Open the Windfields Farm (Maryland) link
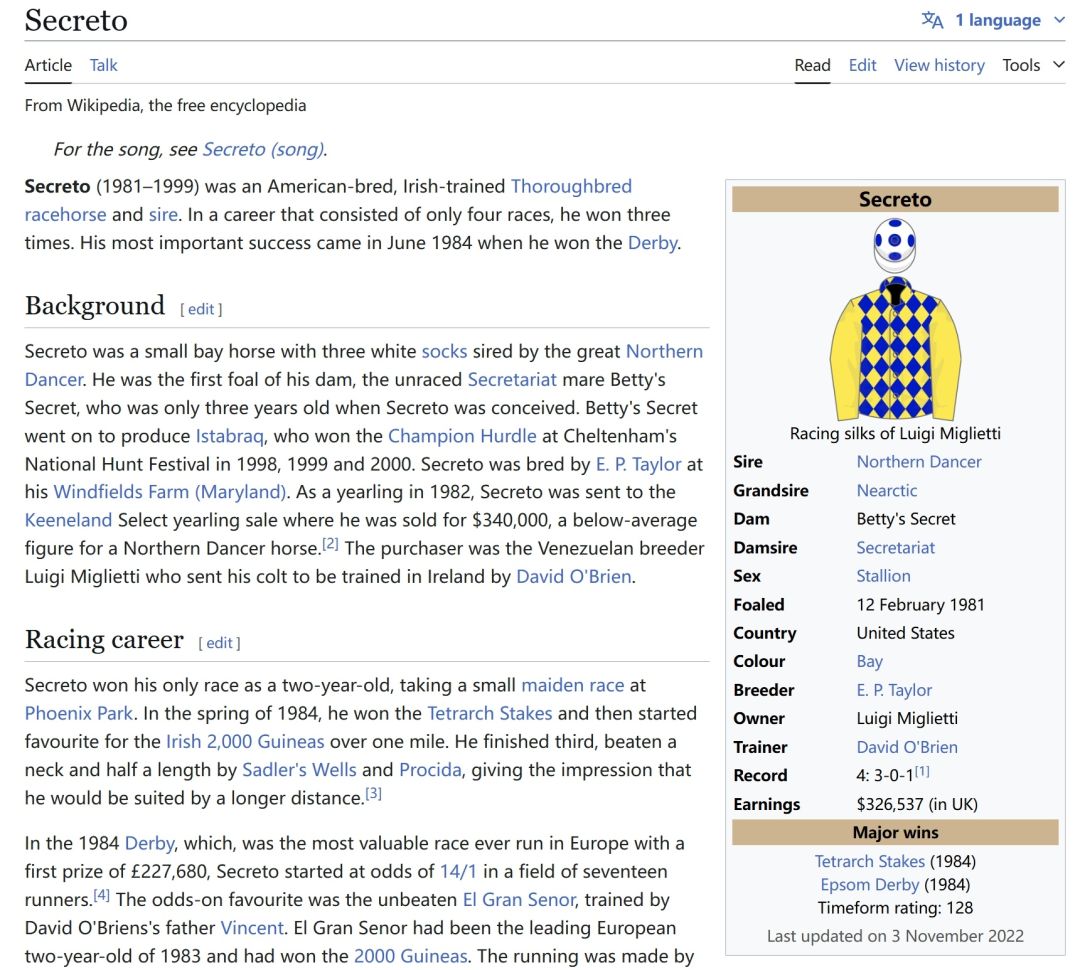 (170, 492)
